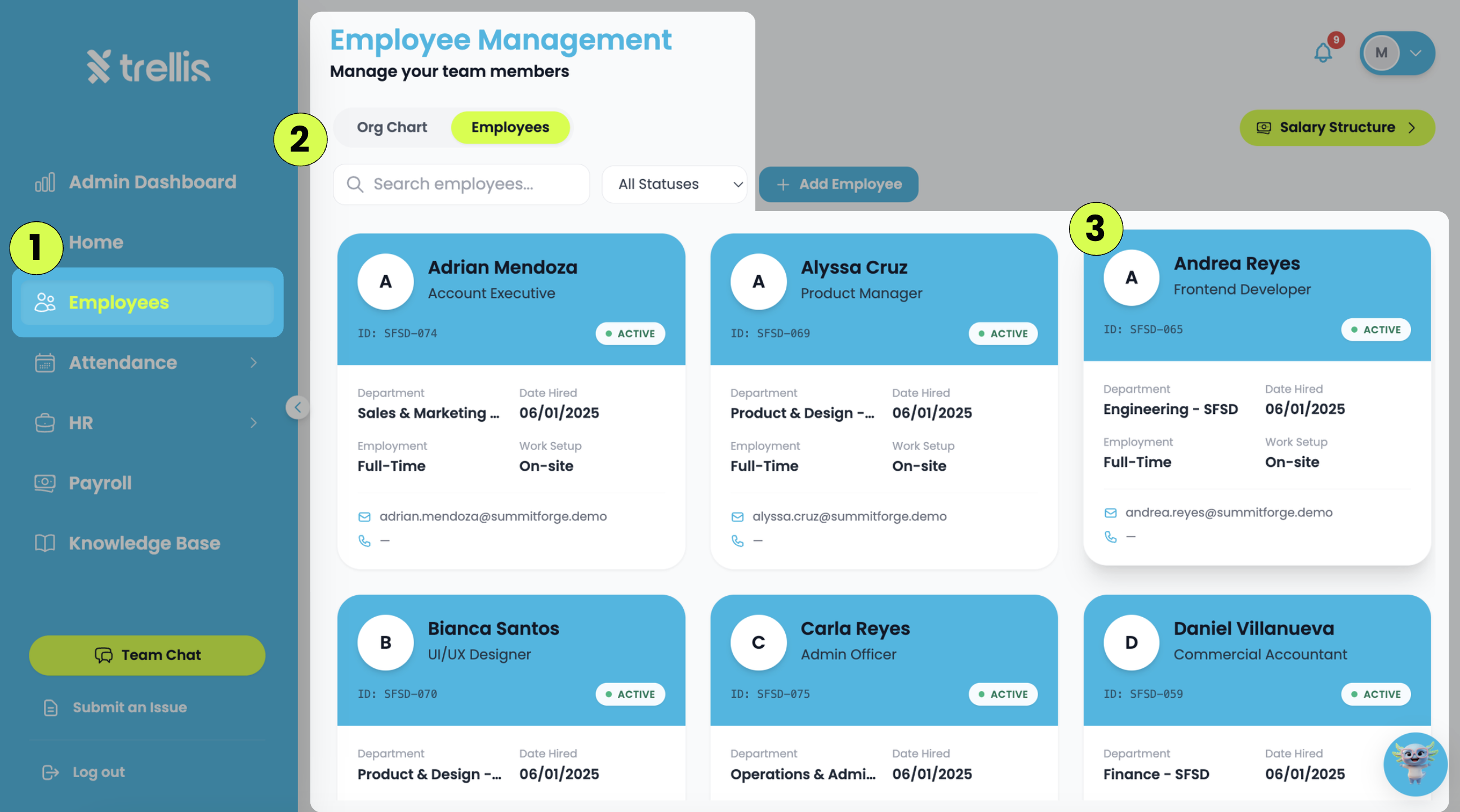1460x812 pixels.
Task: Click Adrian Mendoza's ACTIVE status badge
Action: coord(630,334)
